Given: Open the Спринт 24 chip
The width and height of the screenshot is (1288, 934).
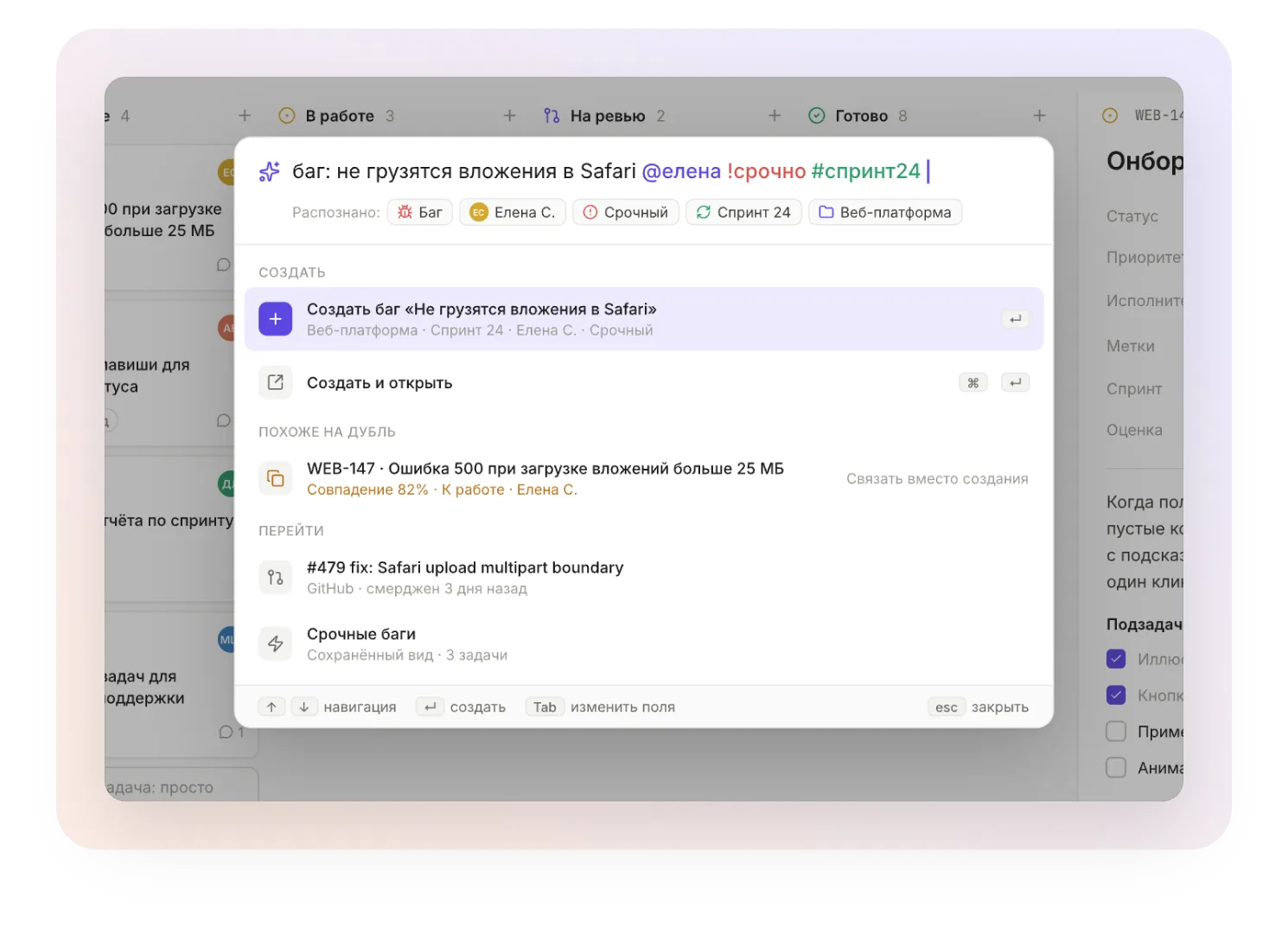Looking at the screenshot, I should [x=744, y=212].
